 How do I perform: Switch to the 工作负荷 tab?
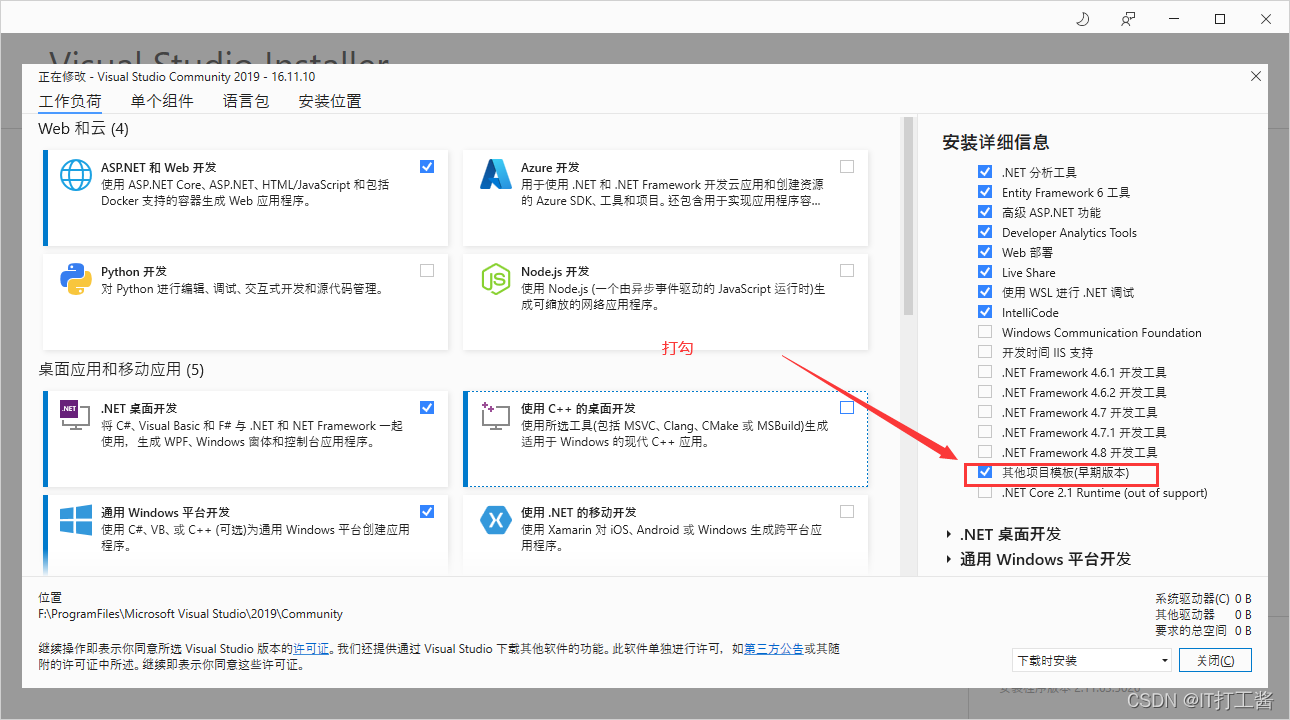[70, 101]
